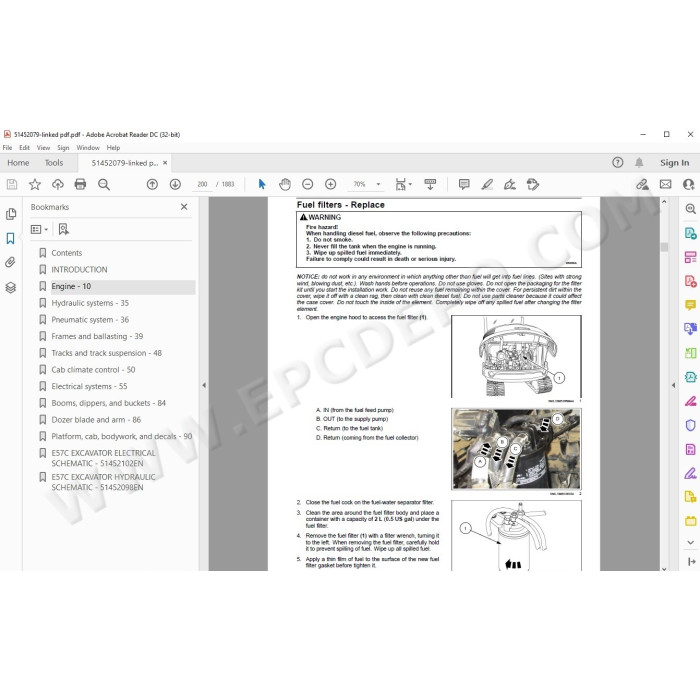The image size is (700, 700).
Task: Select the Engine - 10 bookmark
Action: coord(71,286)
